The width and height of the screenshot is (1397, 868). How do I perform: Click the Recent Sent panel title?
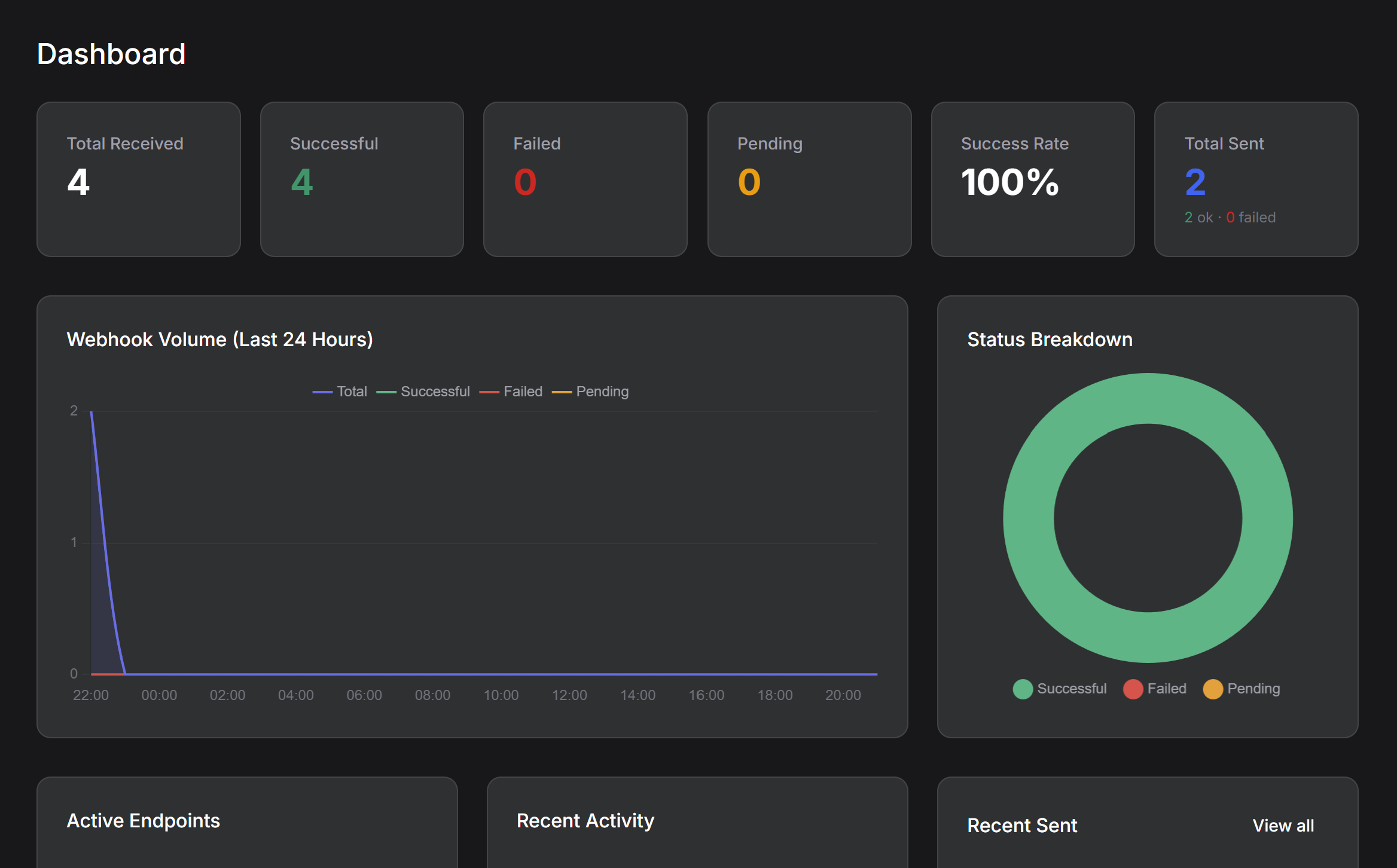[1021, 825]
